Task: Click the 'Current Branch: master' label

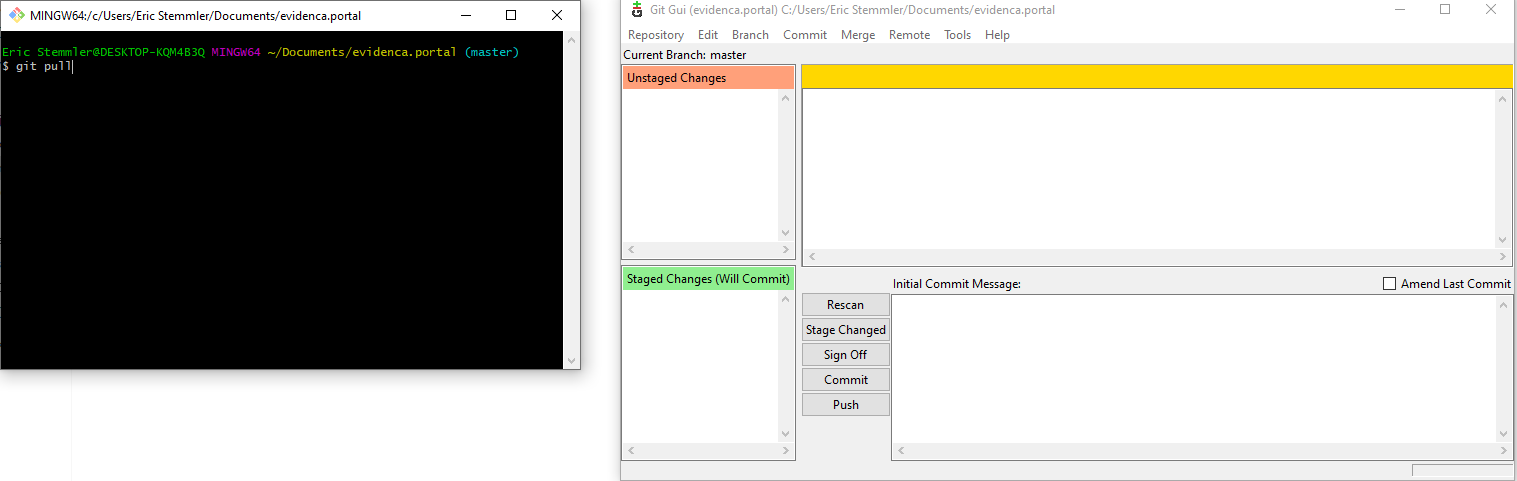Action: pos(685,55)
